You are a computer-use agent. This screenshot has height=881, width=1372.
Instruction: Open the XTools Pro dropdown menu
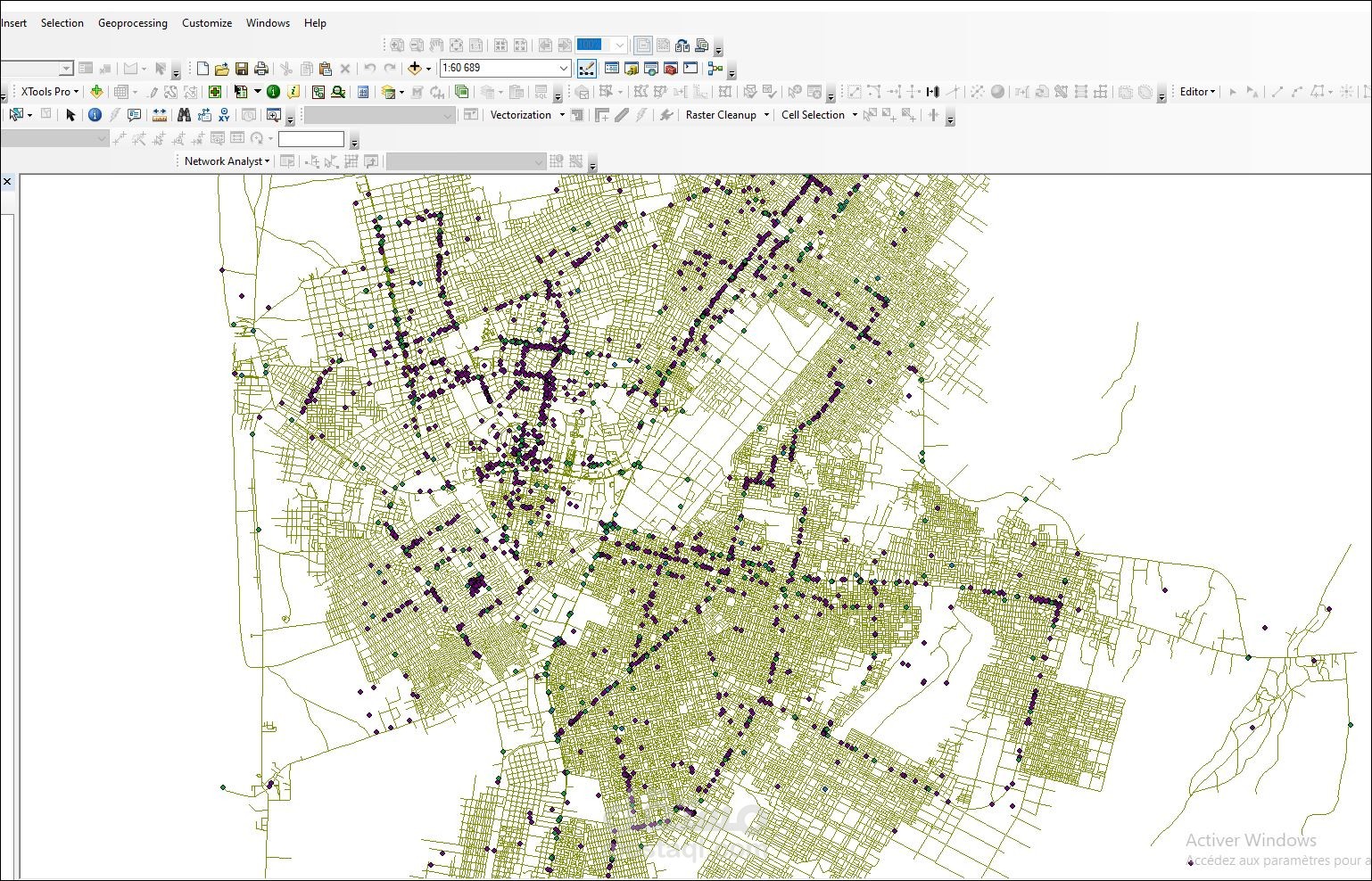click(50, 92)
